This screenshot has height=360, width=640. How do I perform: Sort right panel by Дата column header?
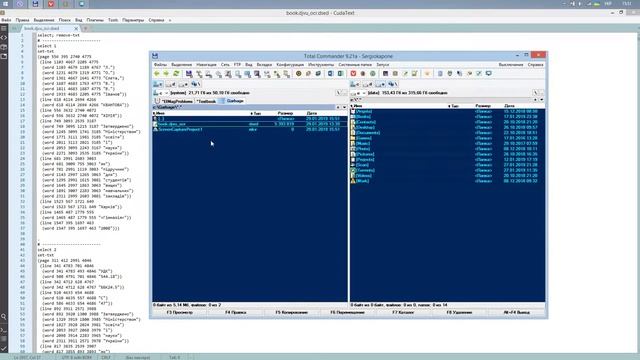509,106
